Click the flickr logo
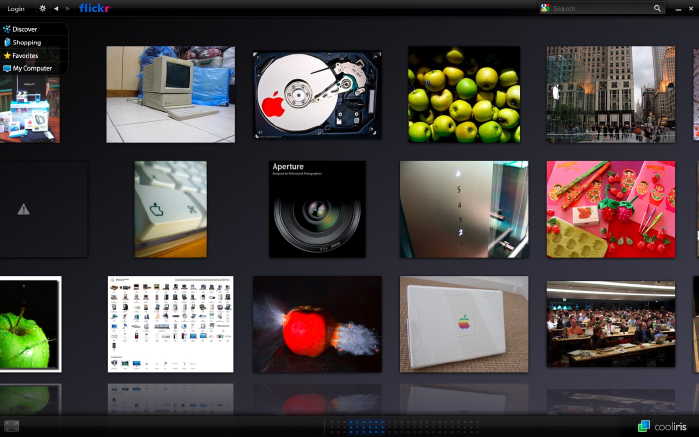Screen dimensions: 699x437 pyautogui.click(x=94, y=8)
